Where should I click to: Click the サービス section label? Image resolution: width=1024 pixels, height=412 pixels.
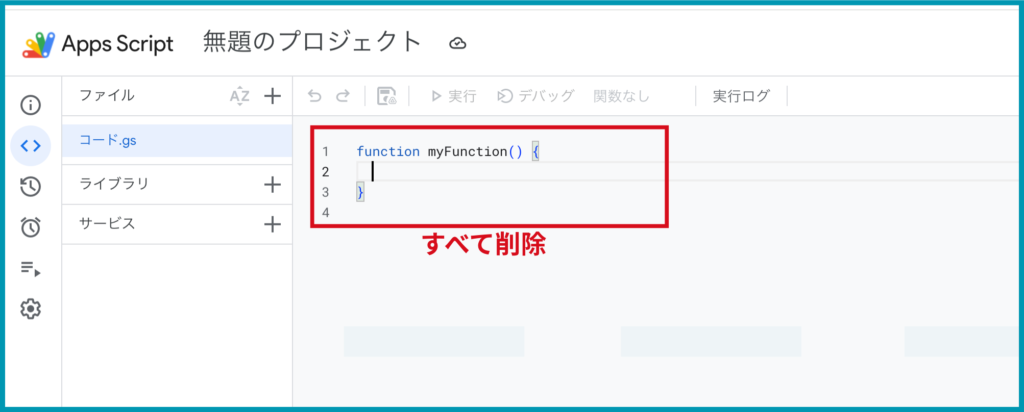pos(107,223)
